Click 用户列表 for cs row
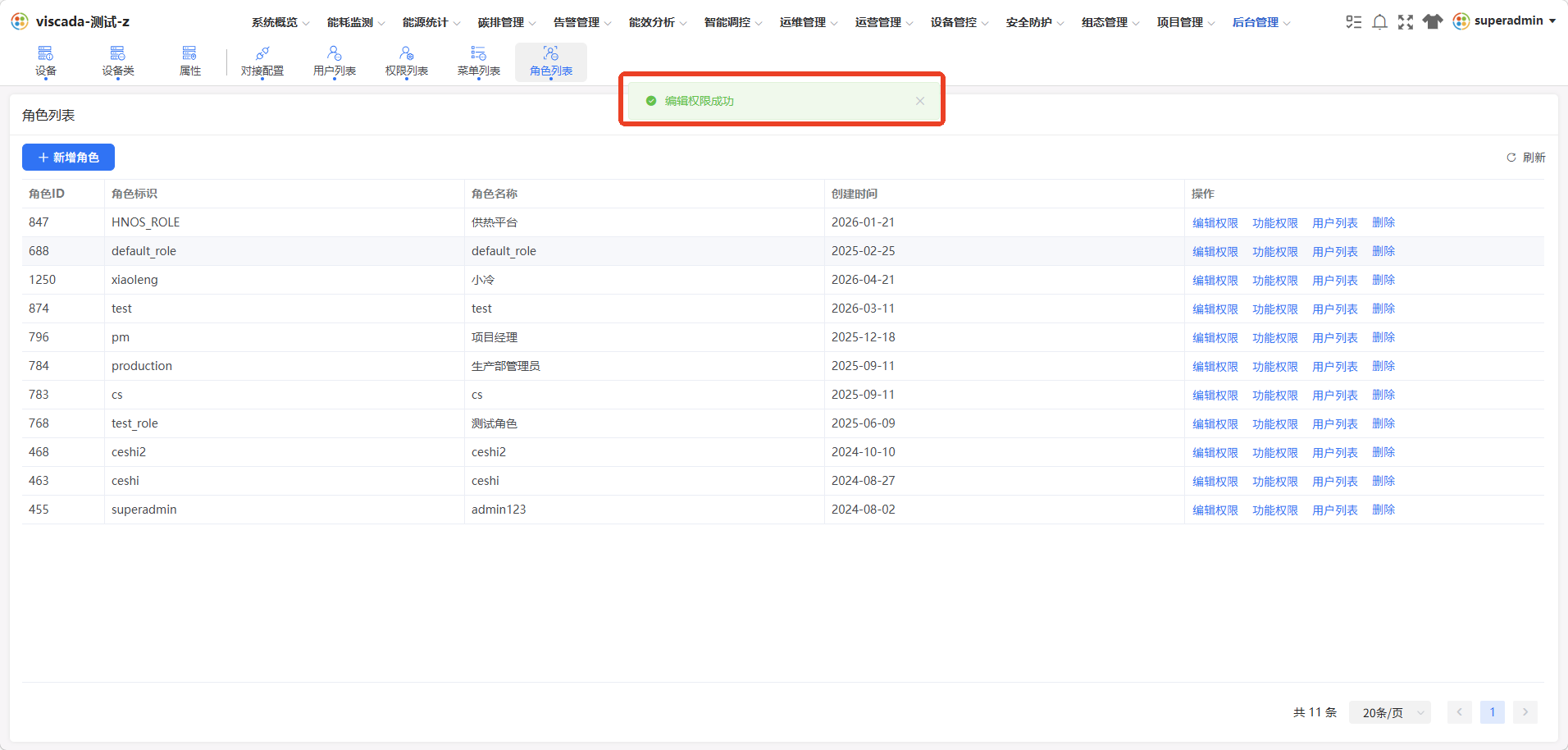1568x750 pixels. (1335, 396)
